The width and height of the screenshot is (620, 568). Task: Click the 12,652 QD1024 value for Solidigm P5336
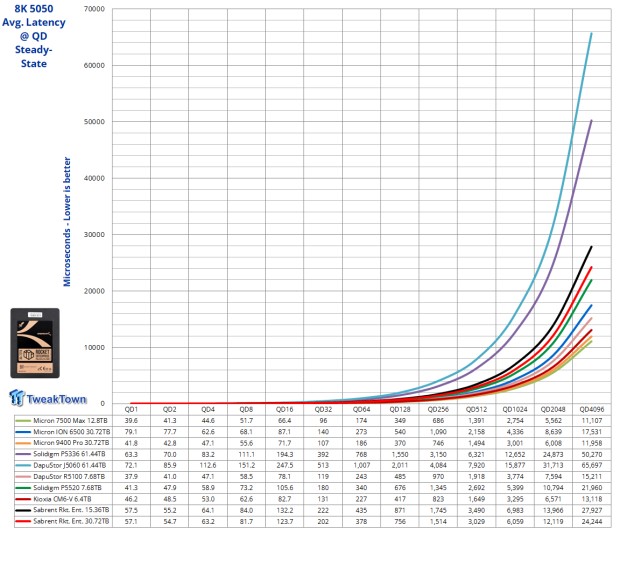(x=515, y=454)
